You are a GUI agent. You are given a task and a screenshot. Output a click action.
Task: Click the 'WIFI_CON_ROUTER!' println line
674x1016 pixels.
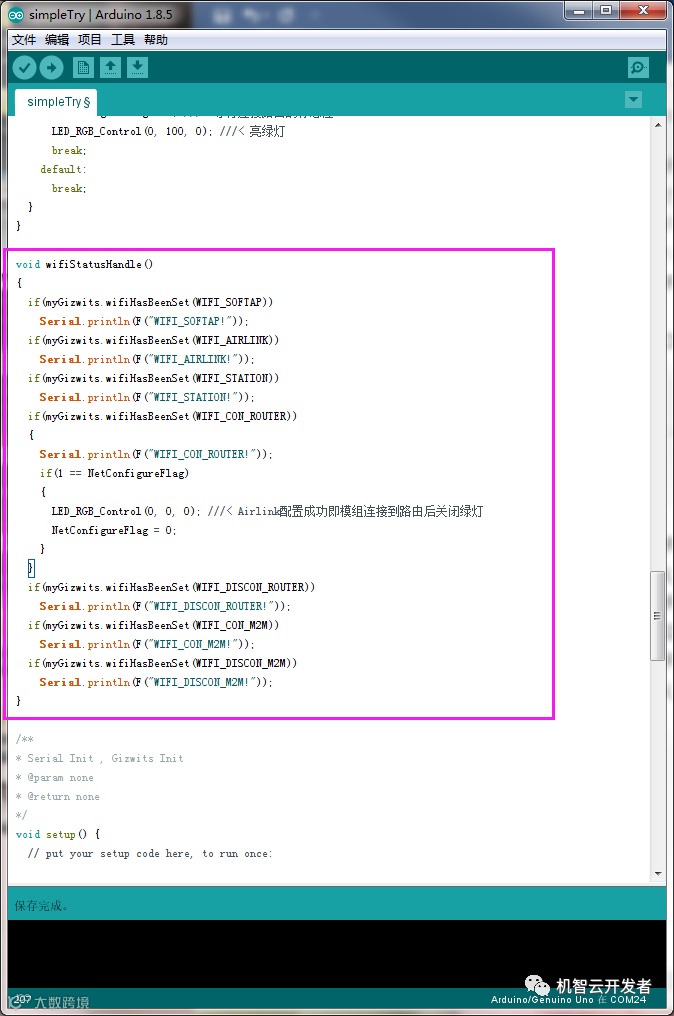tap(156, 454)
